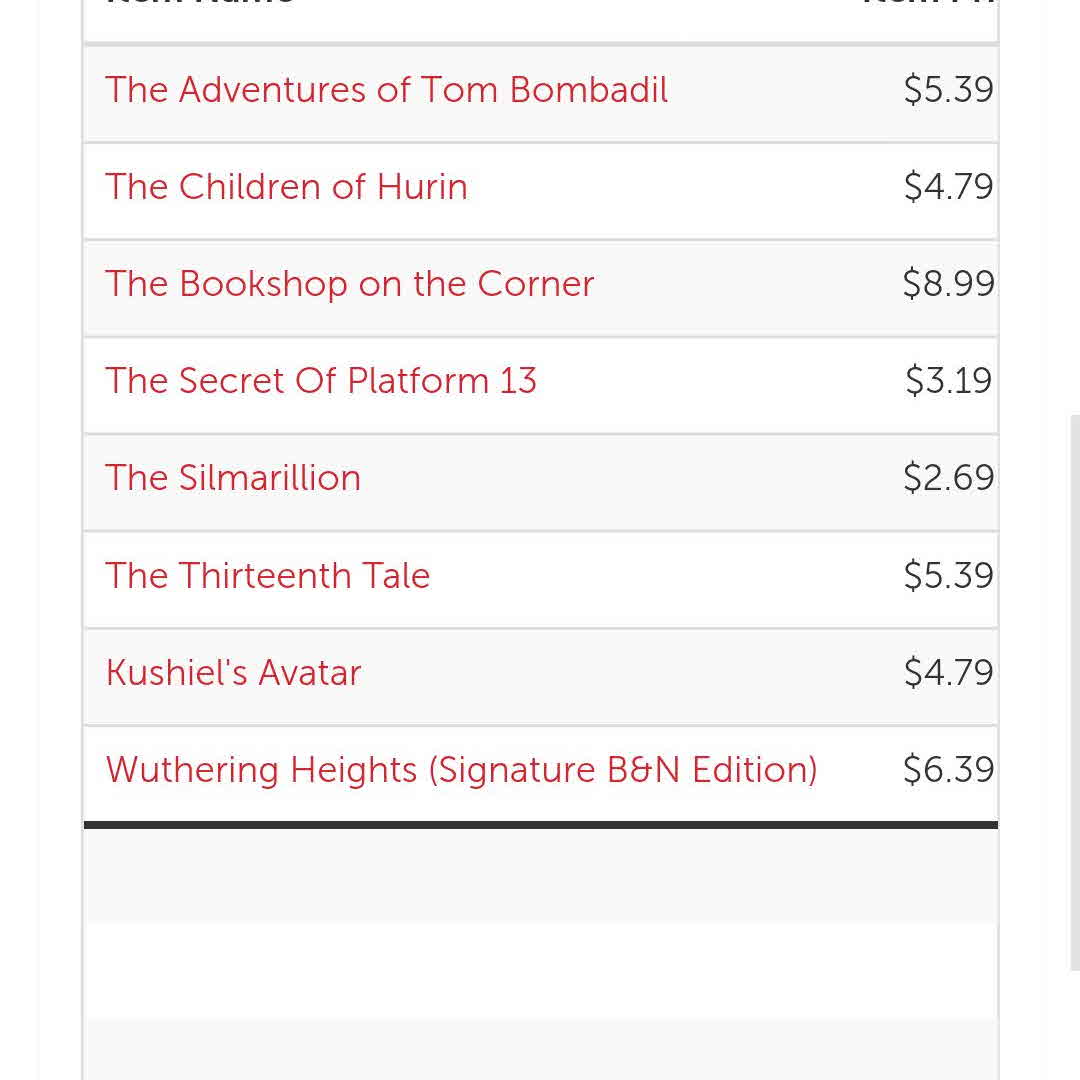Click the vertical scrollbar on the right edge
The image size is (1080, 1080).
pos(1075,690)
